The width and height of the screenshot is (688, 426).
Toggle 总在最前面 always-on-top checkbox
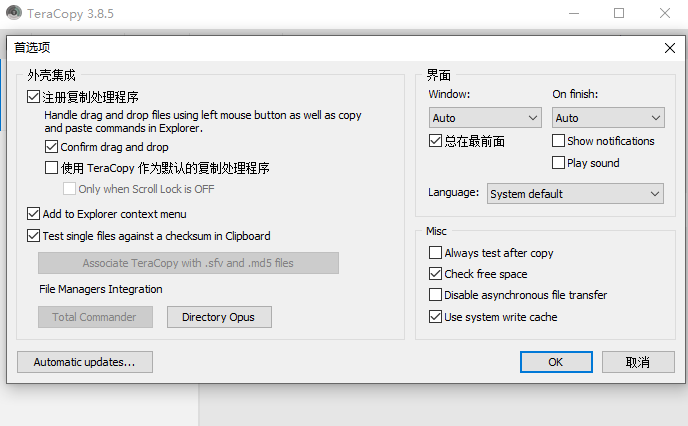pos(435,141)
